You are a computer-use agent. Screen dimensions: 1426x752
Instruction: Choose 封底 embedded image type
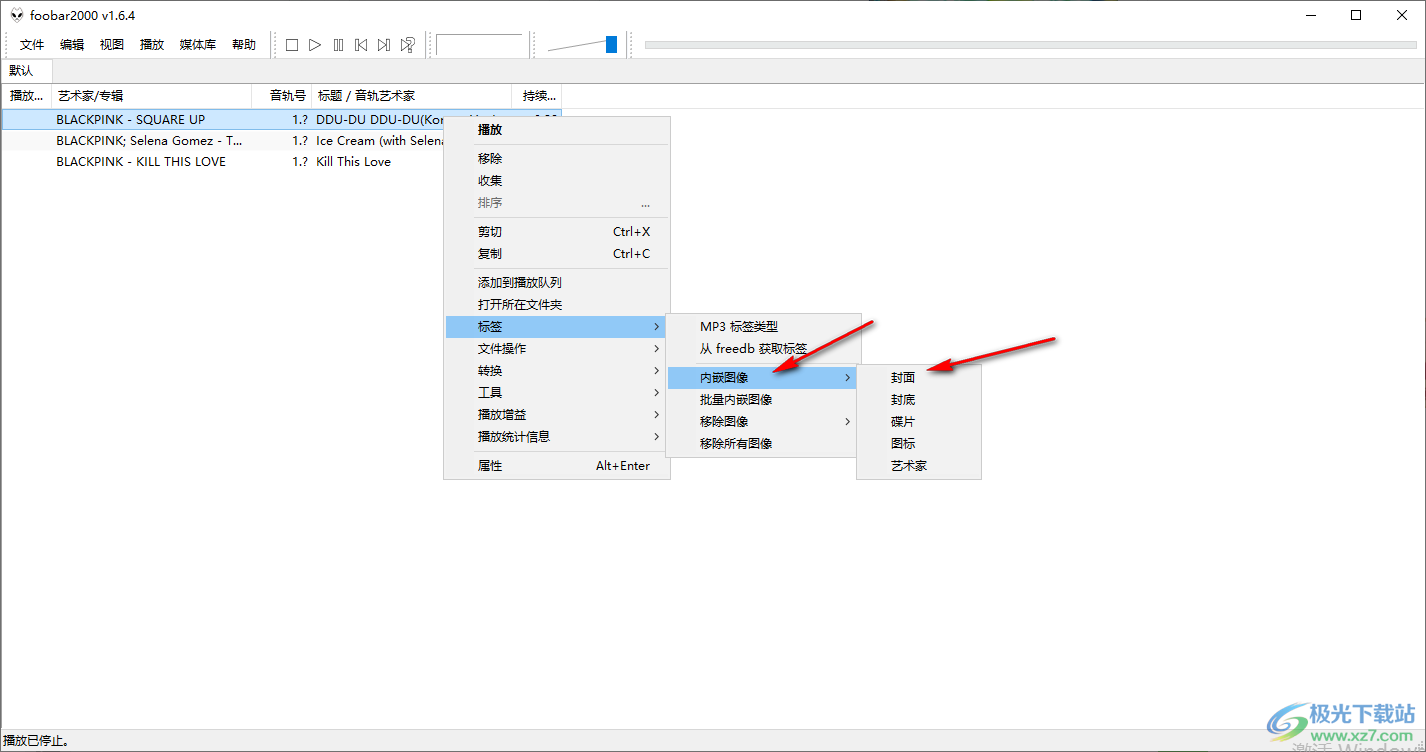(919, 400)
